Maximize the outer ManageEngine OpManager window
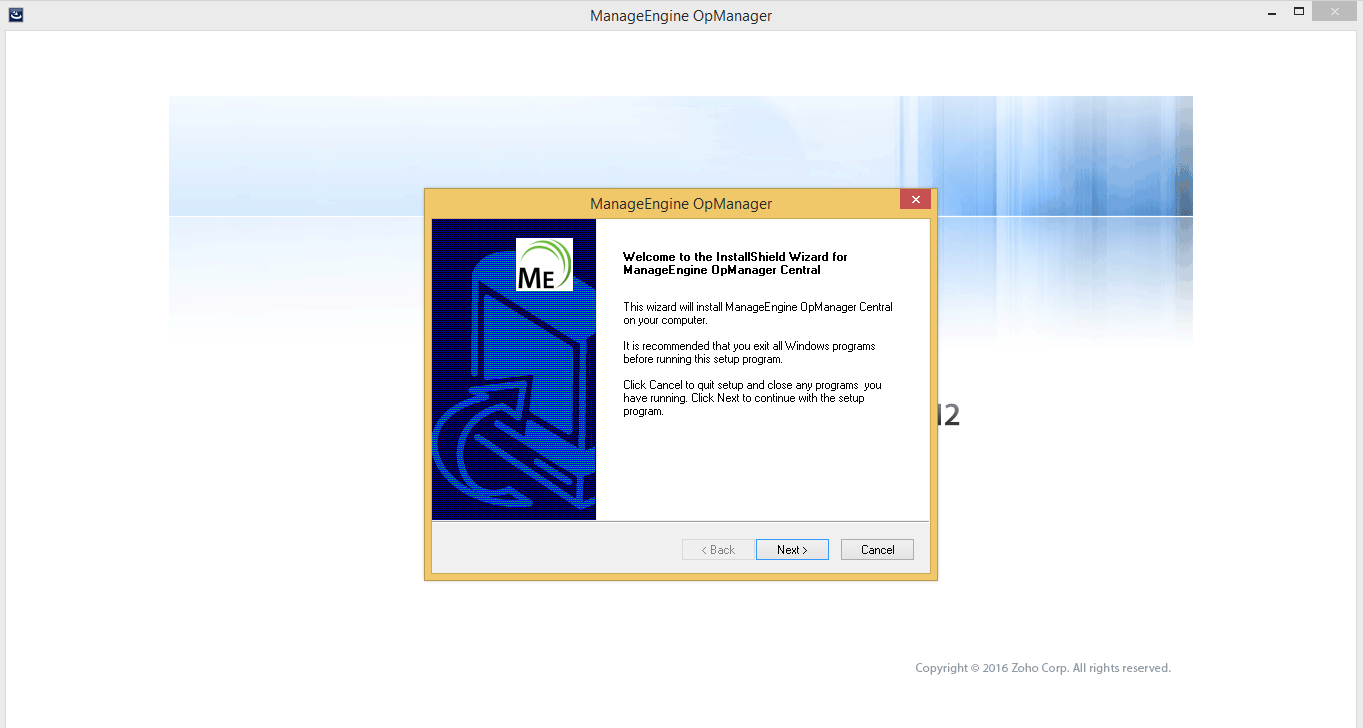Image resolution: width=1364 pixels, height=728 pixels. [1299, 12]
